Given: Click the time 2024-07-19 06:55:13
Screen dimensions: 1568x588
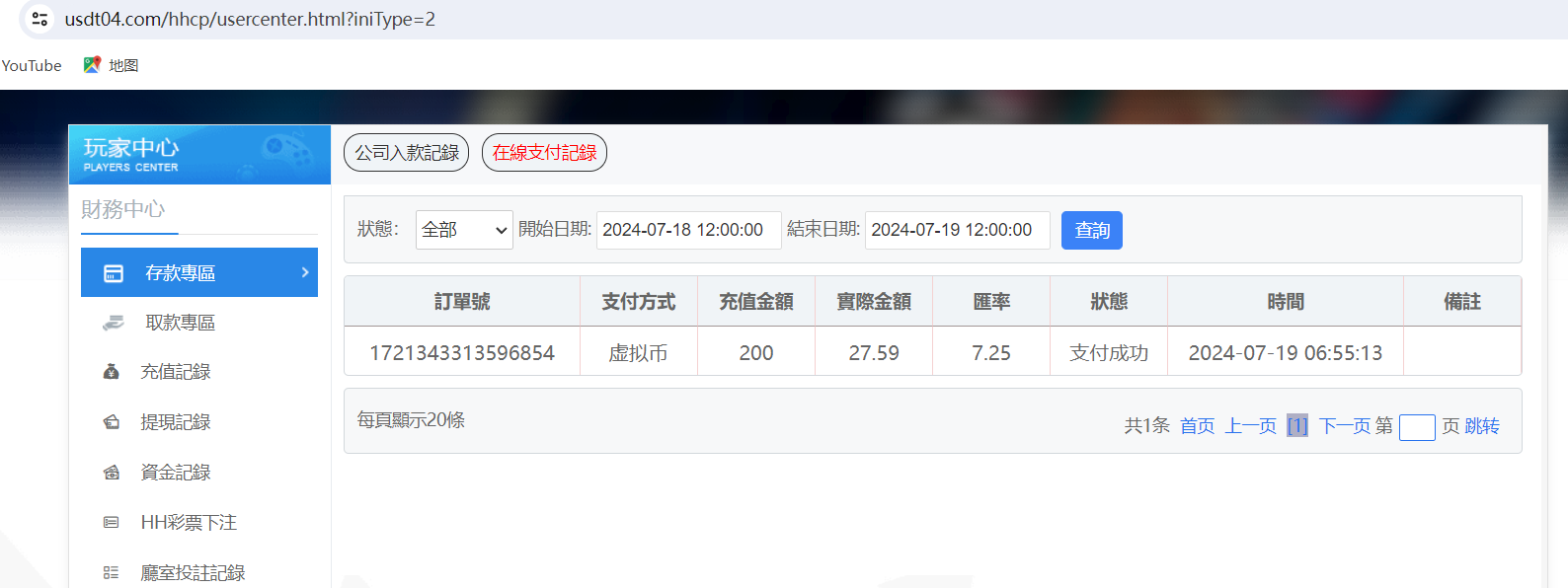Looking at the screenshot, I should (1286, 353).
